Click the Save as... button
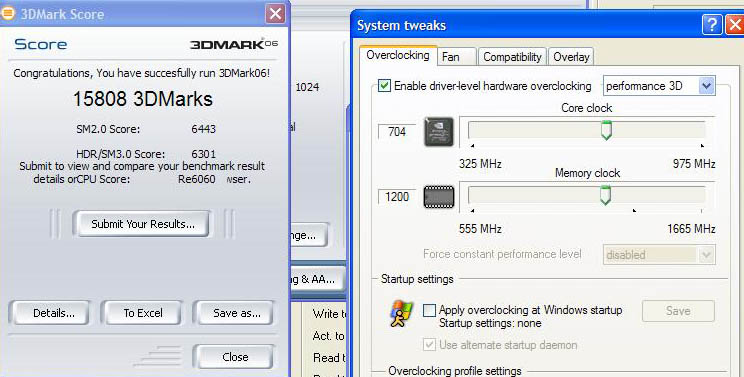The width and height of the screenshot is (744, 377). coord(234,313)
